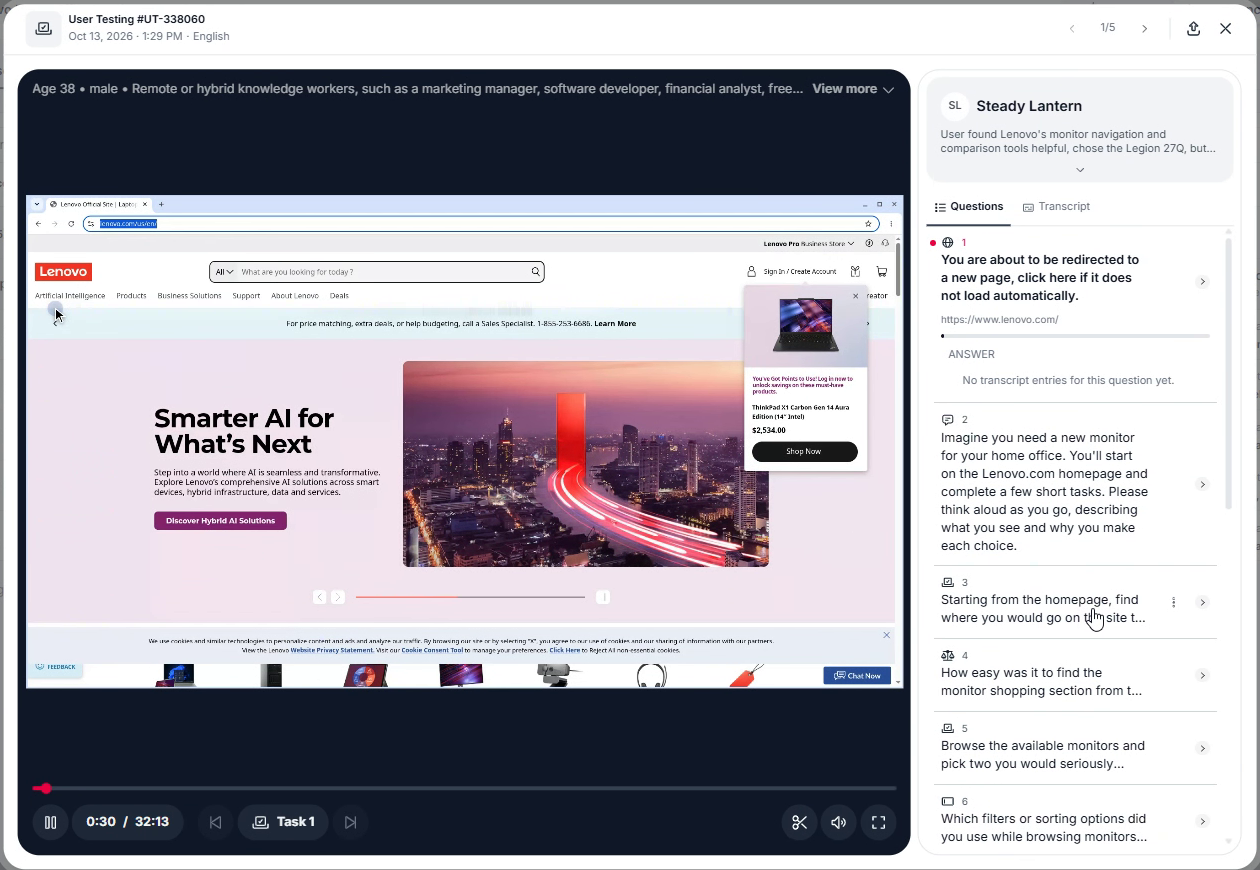
Task: Reload the page in the recorded browser
Action: (x=71, y=224)
